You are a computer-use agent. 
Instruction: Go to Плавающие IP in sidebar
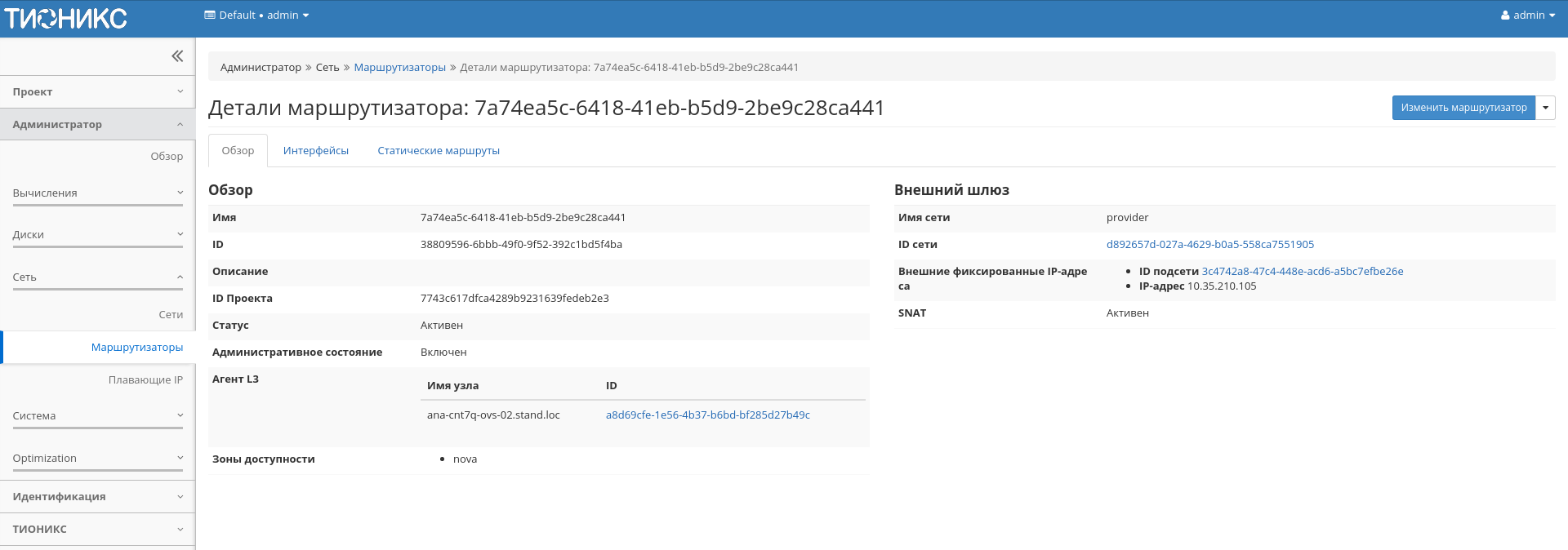click(145, 380)
